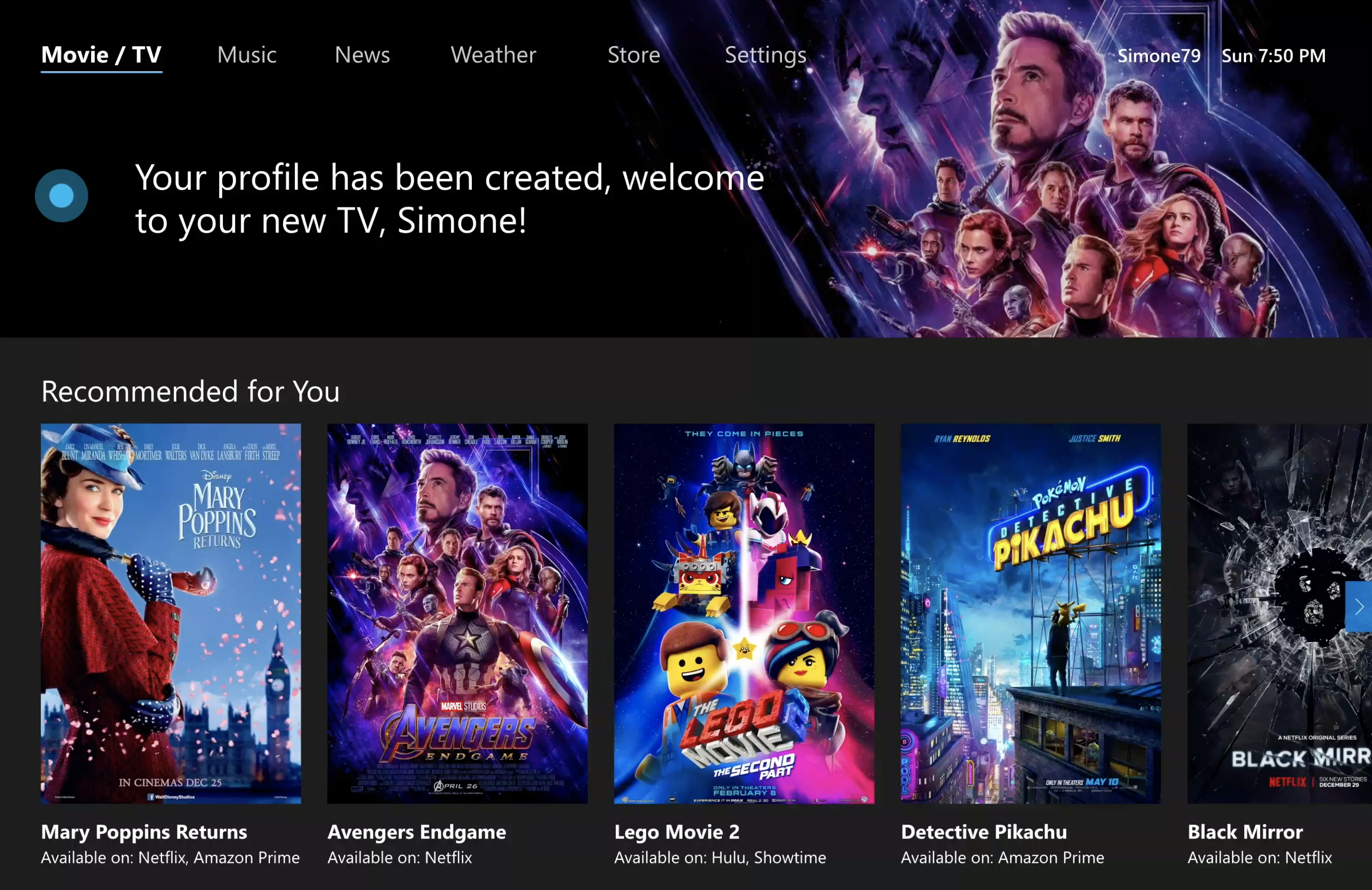This screenshot has width=1372, height=890.
Task: Click the Detective Pikachu title text
Action: click(984, 832)
